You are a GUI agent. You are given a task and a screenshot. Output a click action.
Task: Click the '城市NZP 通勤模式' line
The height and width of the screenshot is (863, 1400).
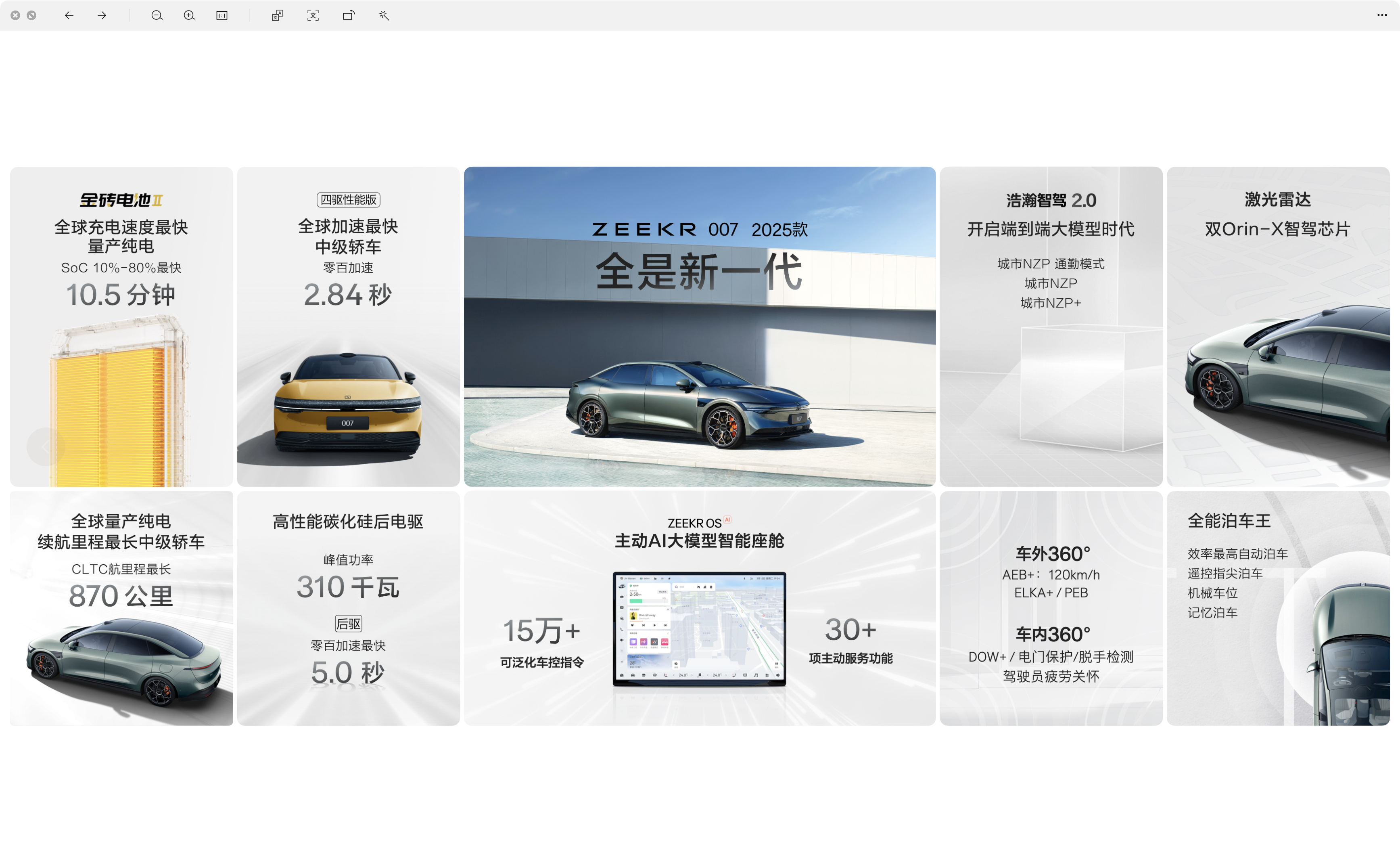pos(1051,264)
